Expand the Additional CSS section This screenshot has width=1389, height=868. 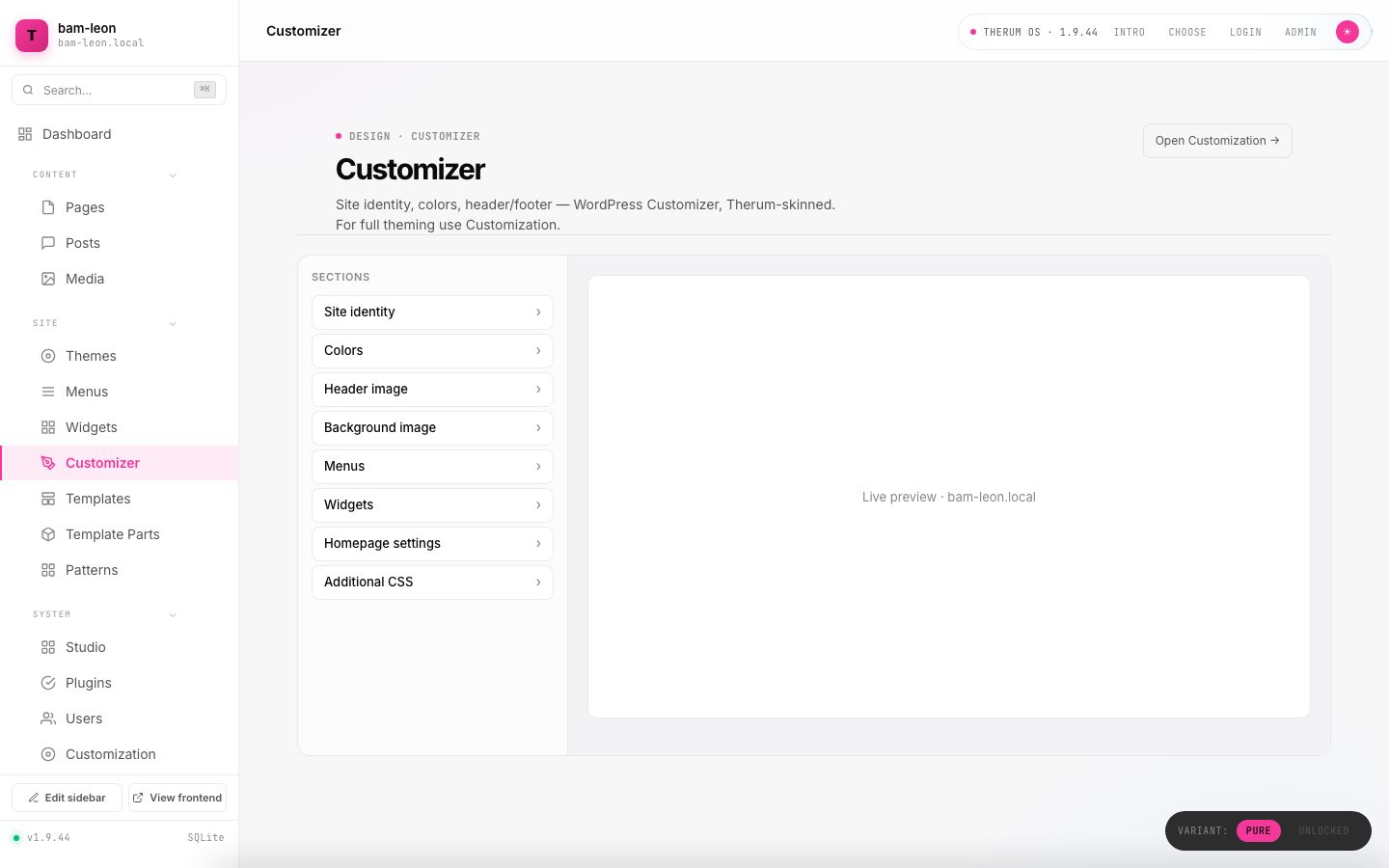[432, 582]
